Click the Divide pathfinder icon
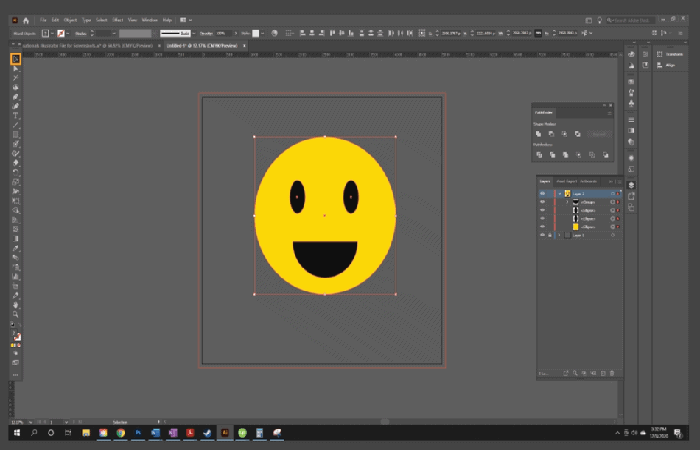This screenshot has height=450, width=700. tap(539, 155)
